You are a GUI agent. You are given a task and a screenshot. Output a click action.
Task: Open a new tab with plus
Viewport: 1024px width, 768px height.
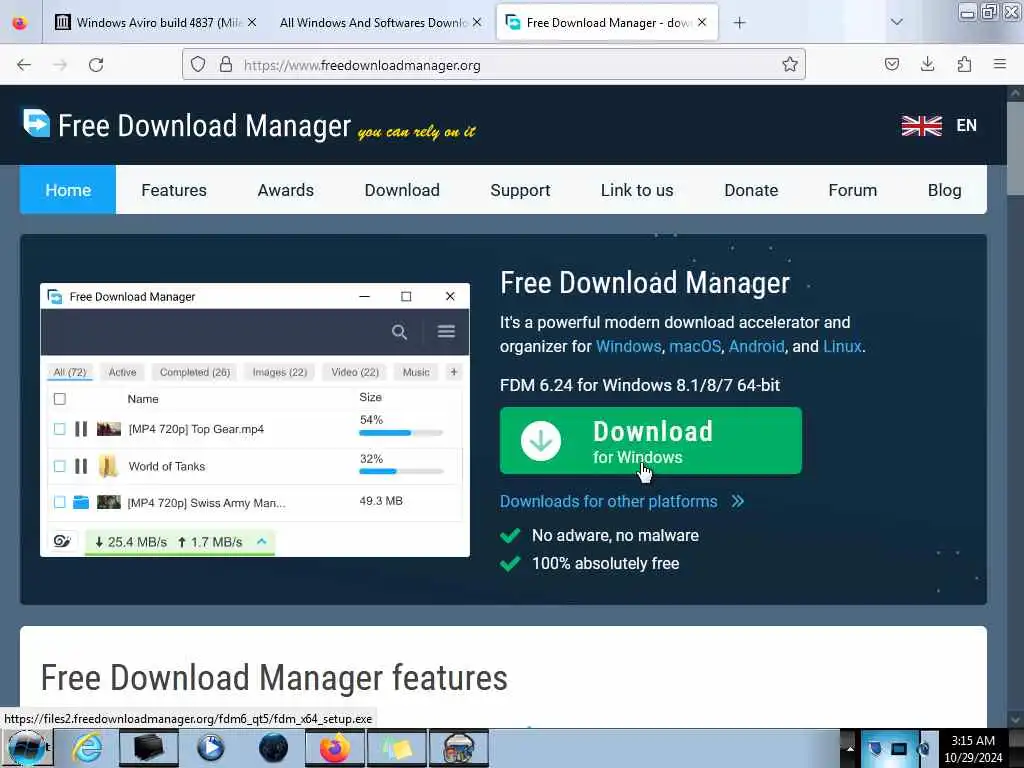(x=739, y=23)
